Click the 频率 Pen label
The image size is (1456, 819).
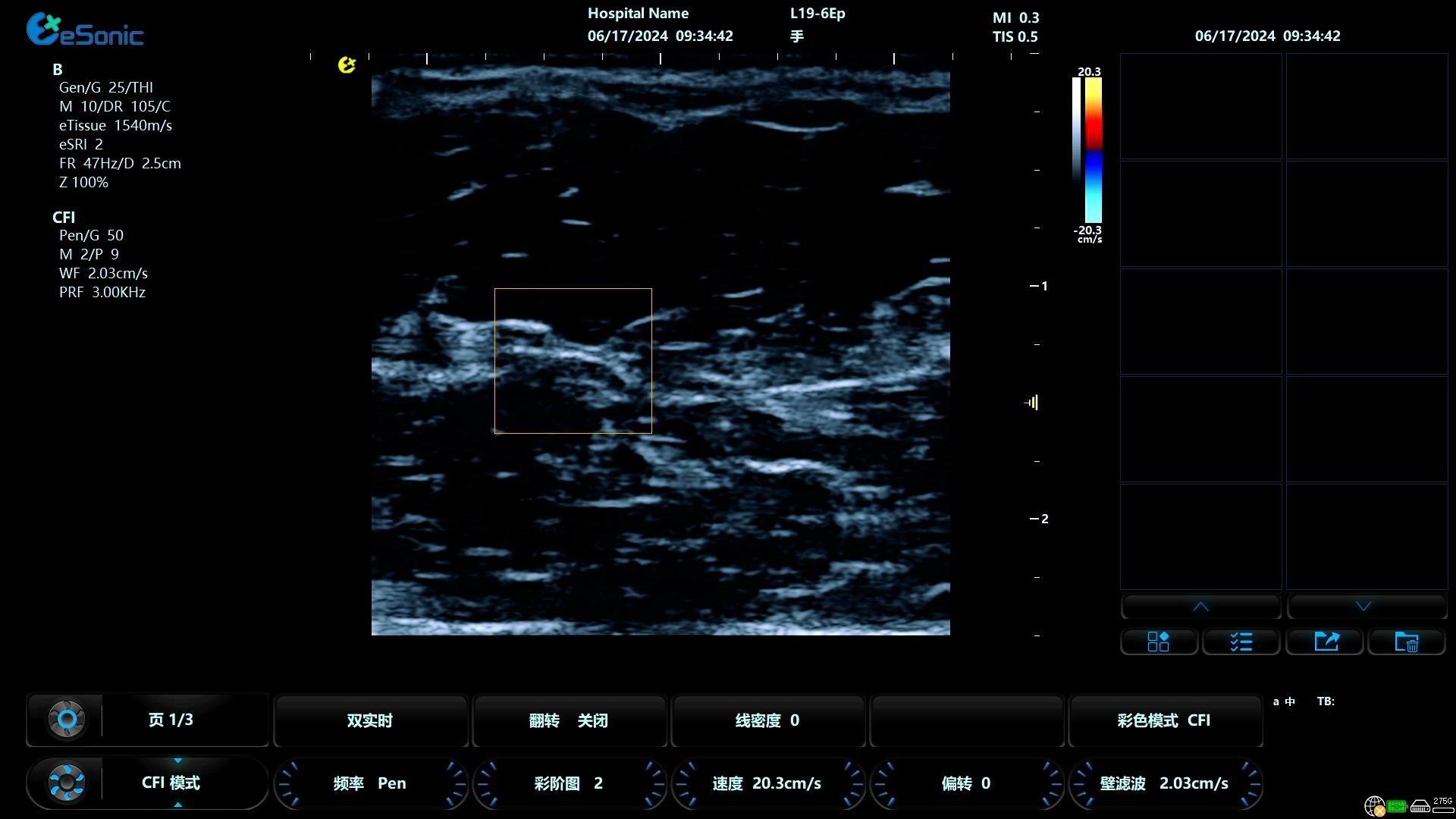point(370,783)
